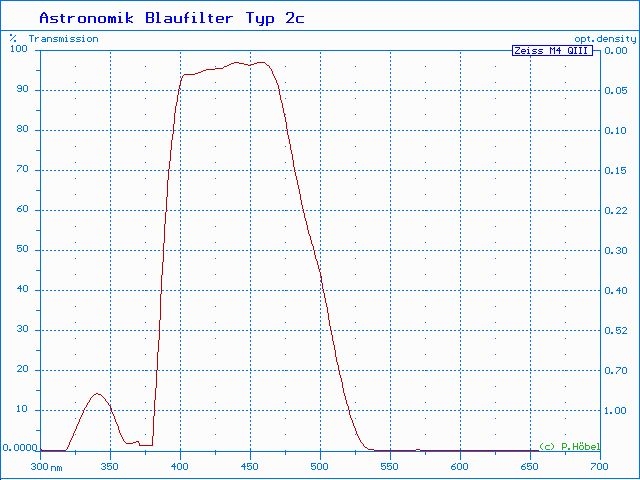
Task: Select the 0.52 optical density label
Action: (615, 330)
